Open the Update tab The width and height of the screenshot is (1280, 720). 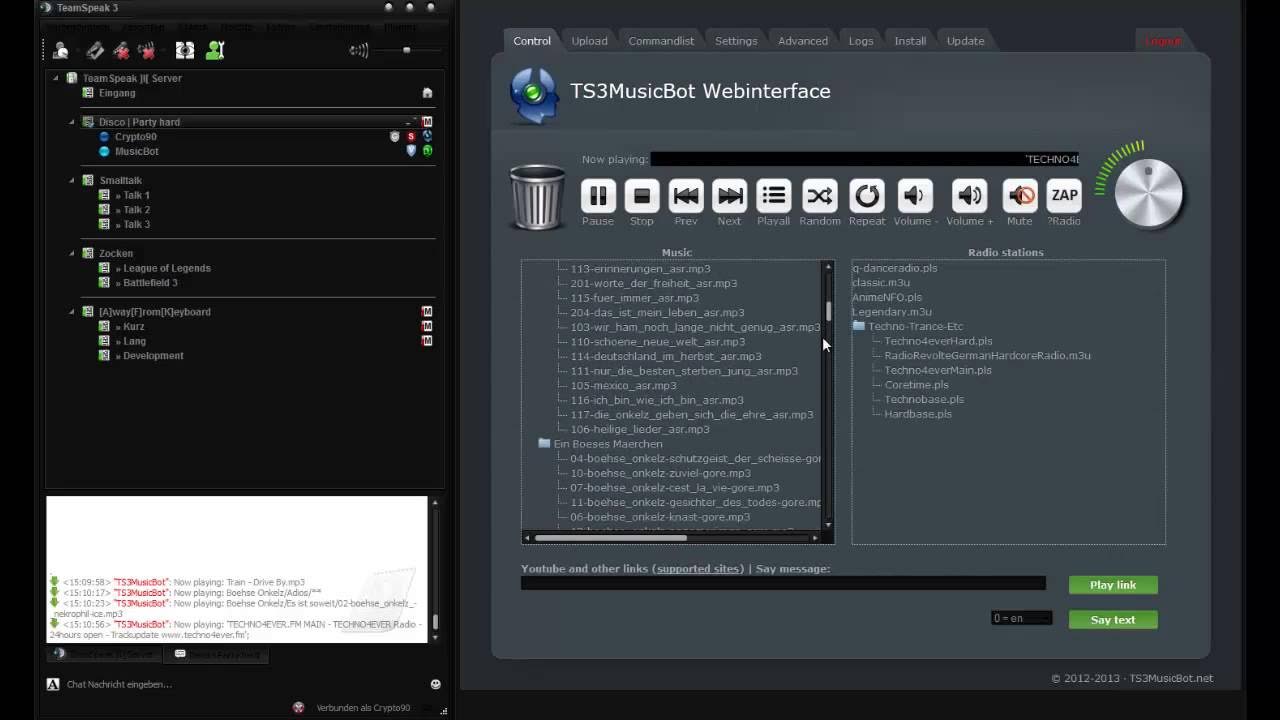coord(966,41)
